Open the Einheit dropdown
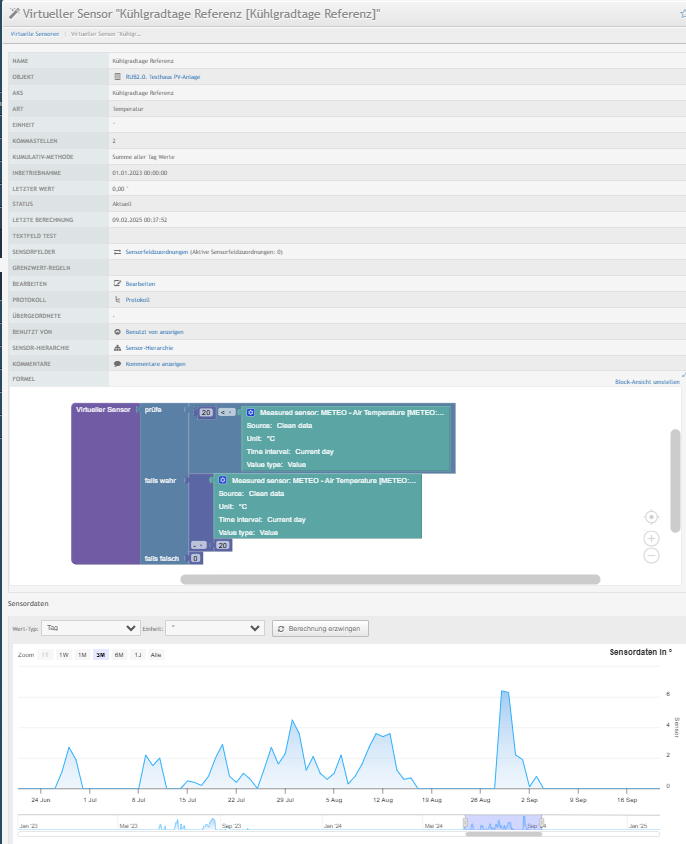Image resolution: width=686 pixels, height=844 pixels. click(215, 628)
